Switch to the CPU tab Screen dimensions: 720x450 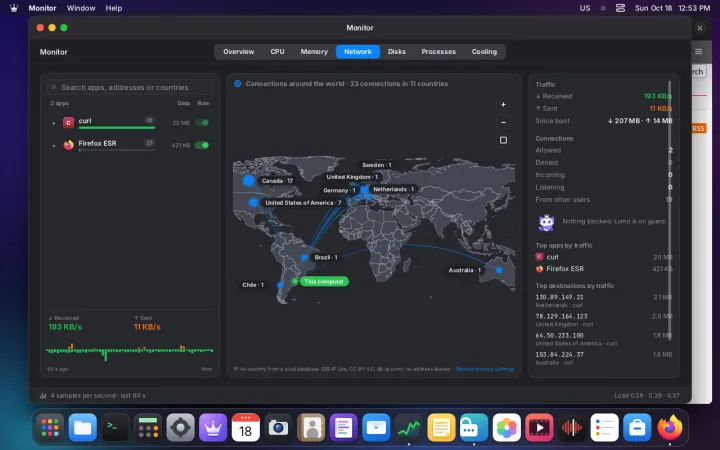click(x=277, y=51)
